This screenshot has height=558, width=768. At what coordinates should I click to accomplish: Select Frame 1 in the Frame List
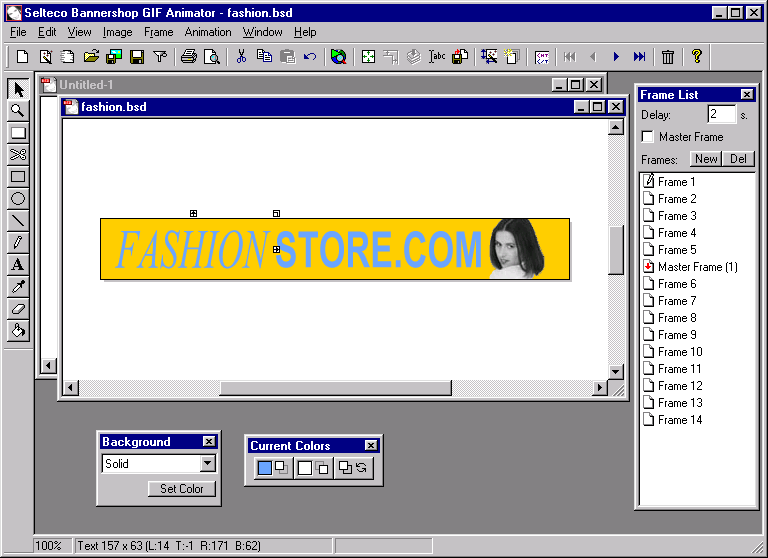(x=676, y=182)
